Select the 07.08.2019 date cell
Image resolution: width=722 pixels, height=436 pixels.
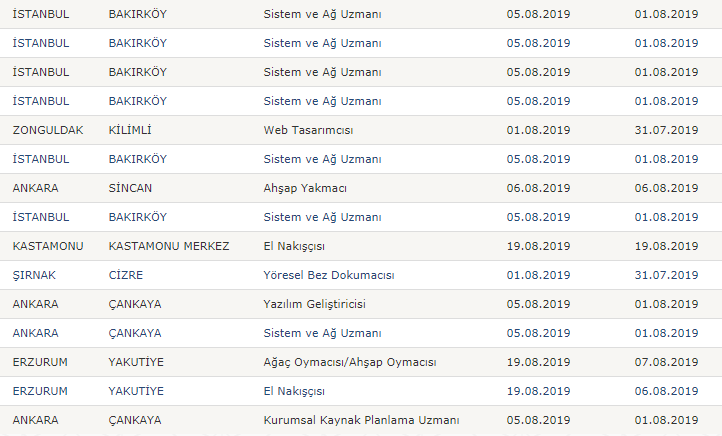666,362
